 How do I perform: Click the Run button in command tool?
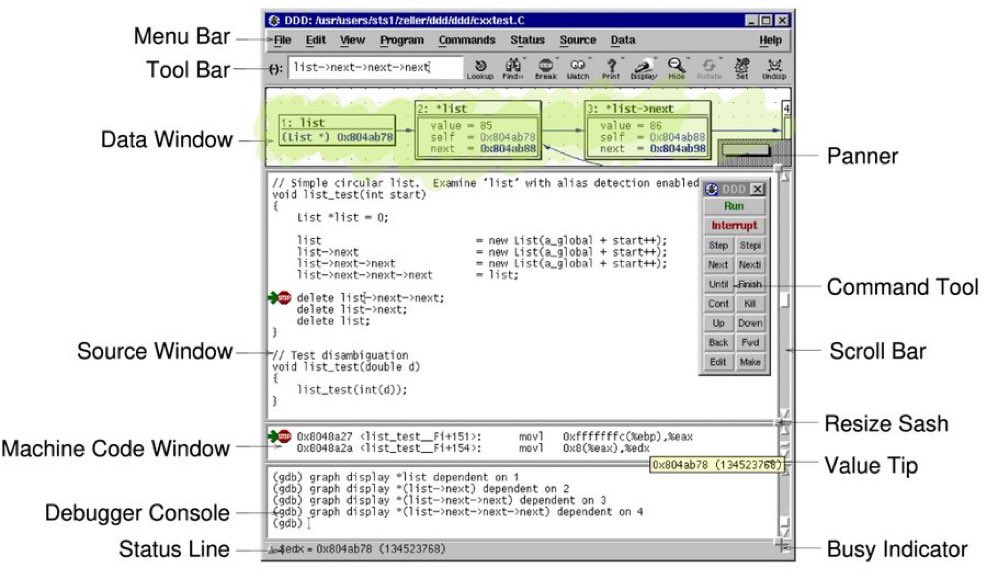click(x=734, y=206)
